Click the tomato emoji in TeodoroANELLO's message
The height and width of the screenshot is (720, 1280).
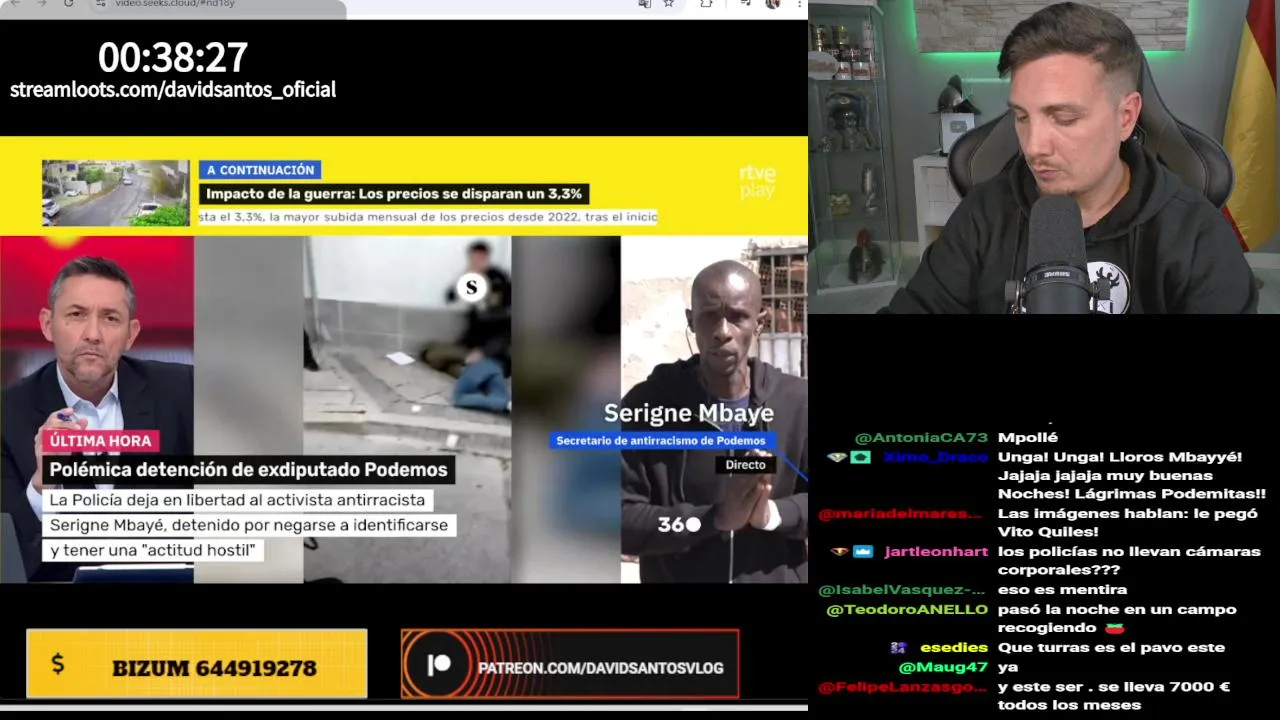[1115, 628]
